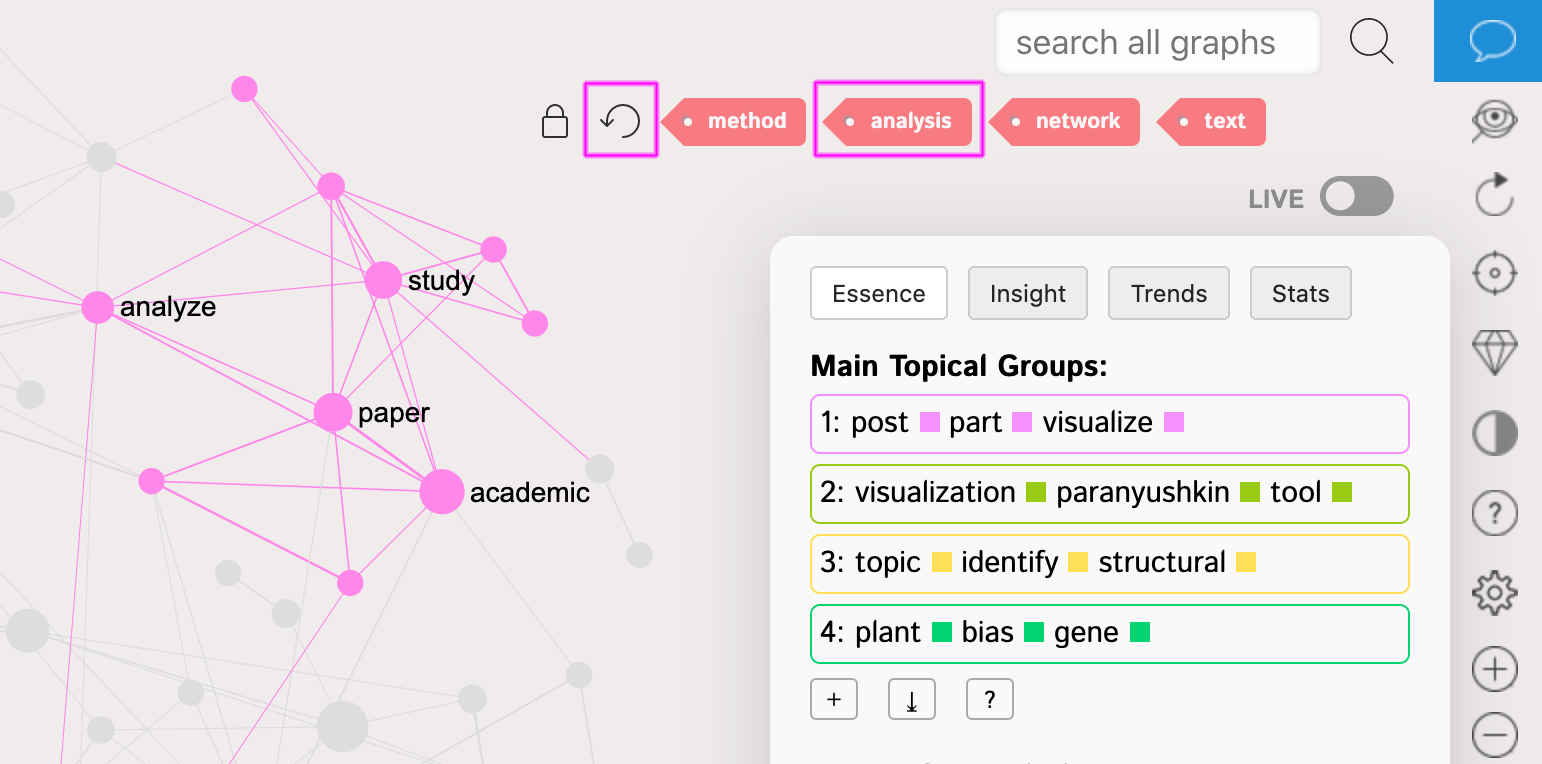Switch to the Insight tab
The image size is (1542, 764).
coord(1027,293)
